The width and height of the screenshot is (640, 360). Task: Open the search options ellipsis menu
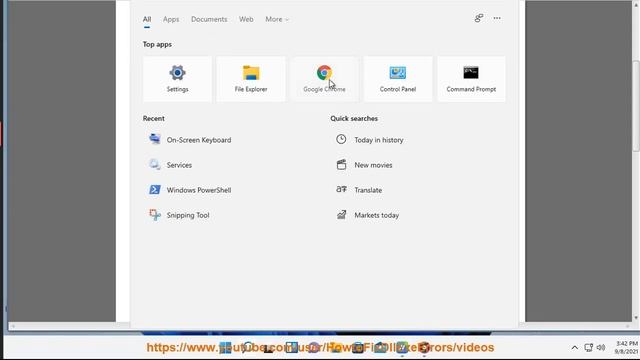pos(497,18)
